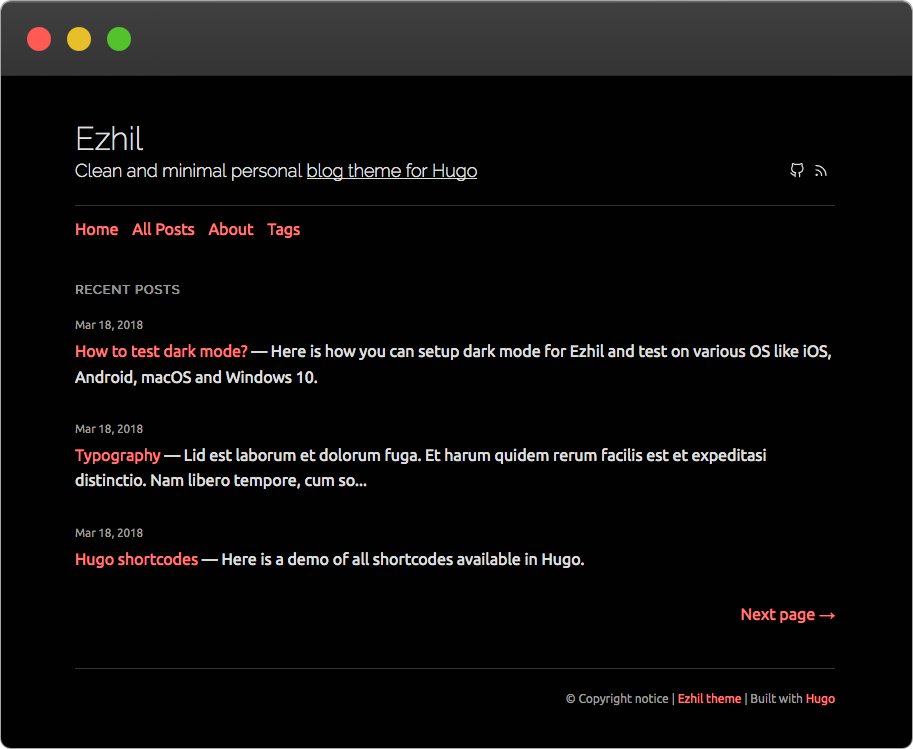The image size is (913, 749).
Task: Navigate to Home in the menu
Action: (96, 229)
